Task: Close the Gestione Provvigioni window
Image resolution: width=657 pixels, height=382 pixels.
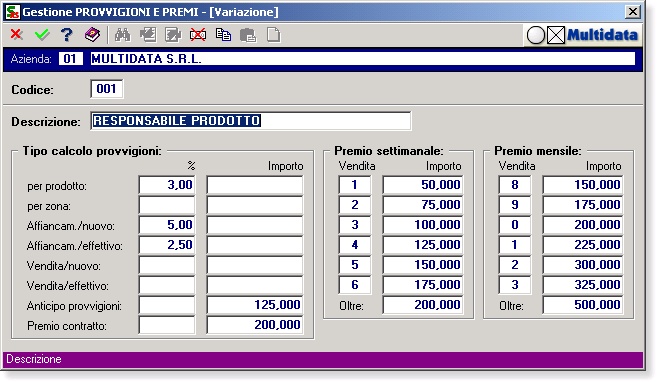Action: click(633, 12)
